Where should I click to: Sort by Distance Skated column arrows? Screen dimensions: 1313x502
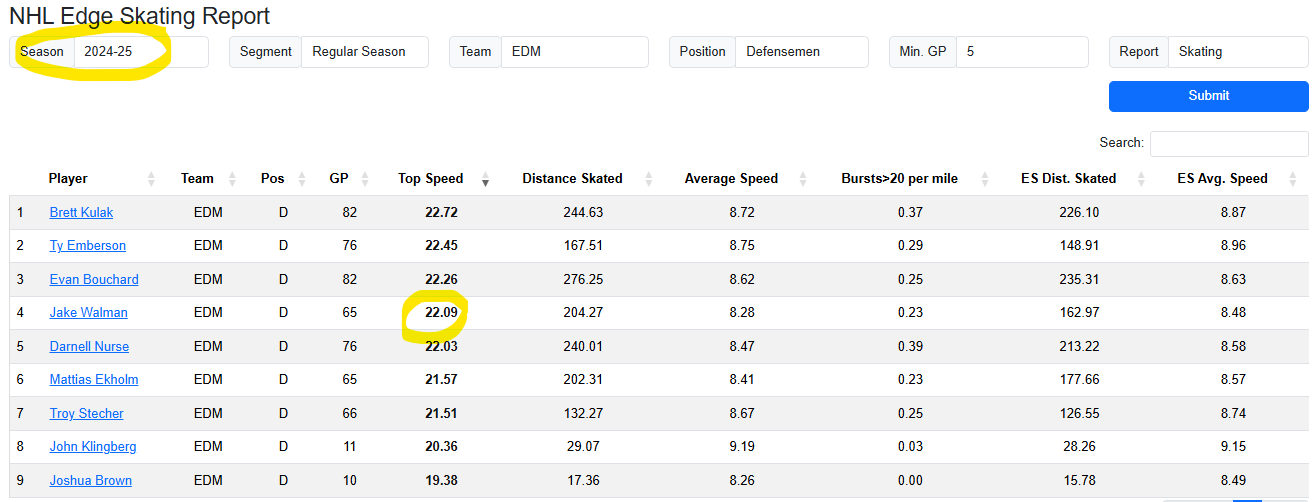[649, 179]
